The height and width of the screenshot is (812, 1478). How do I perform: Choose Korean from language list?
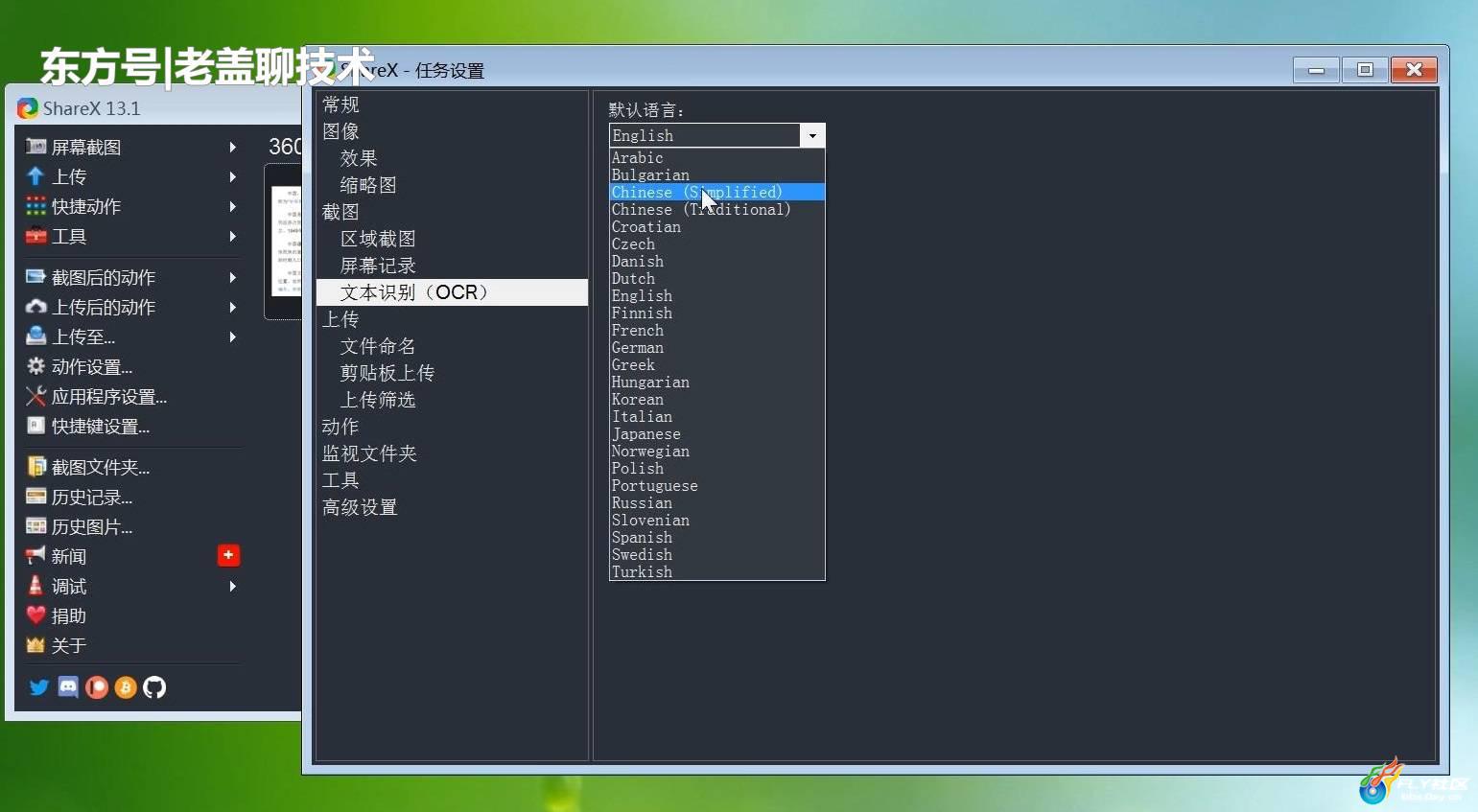(716, 399)
